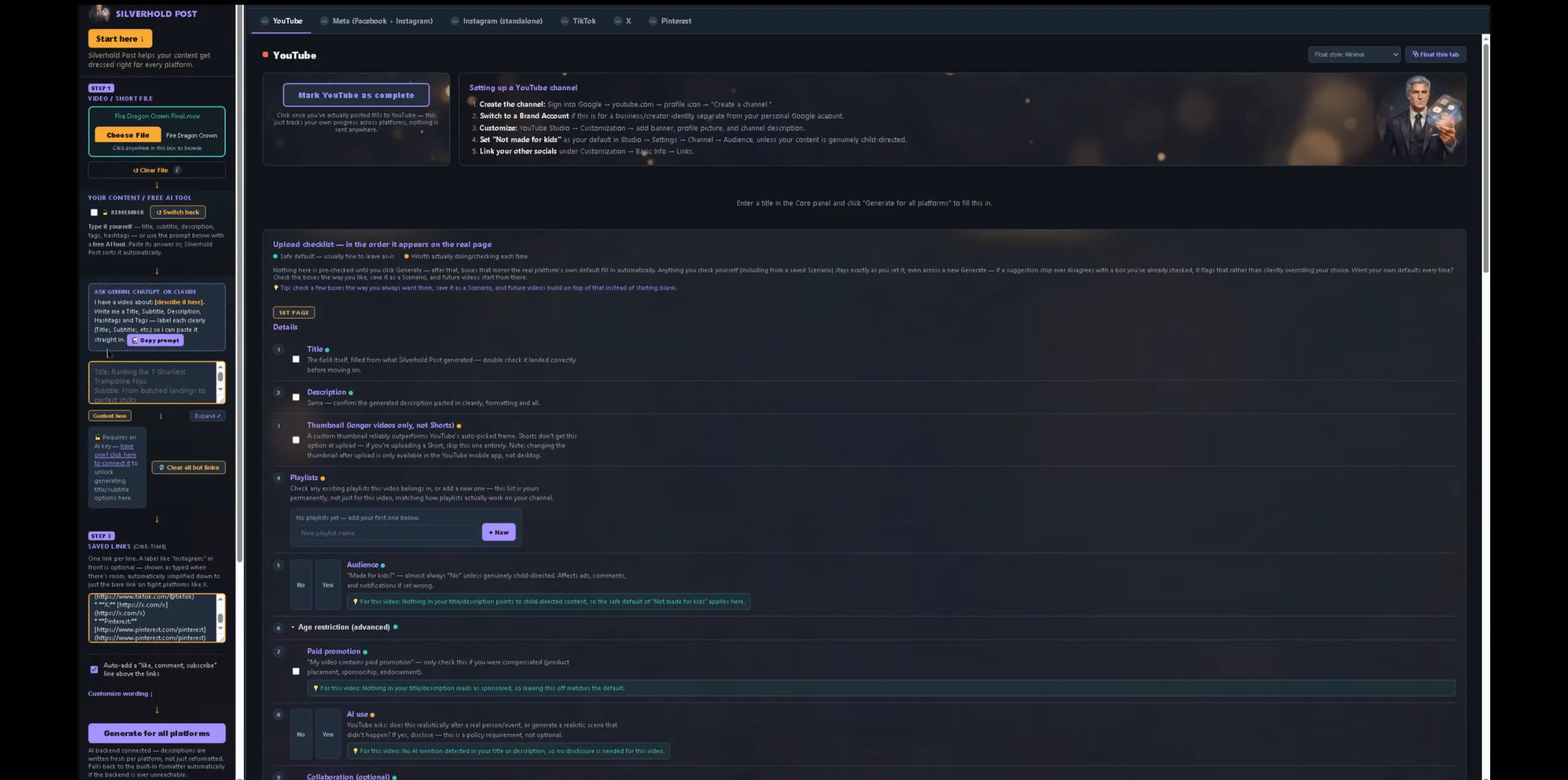Select No for AI use
This screenshot has width=1568, height=780.
[301, 734]
